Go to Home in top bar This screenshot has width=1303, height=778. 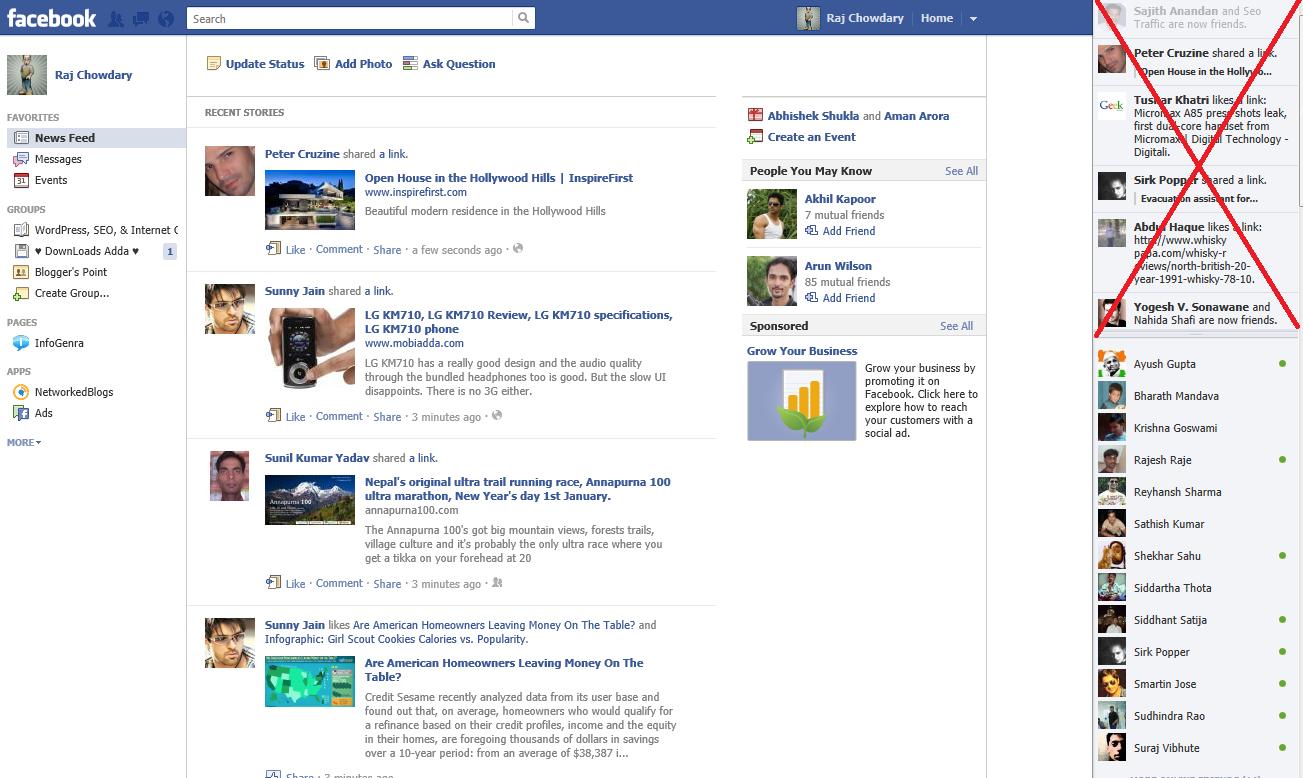point(936,18)
